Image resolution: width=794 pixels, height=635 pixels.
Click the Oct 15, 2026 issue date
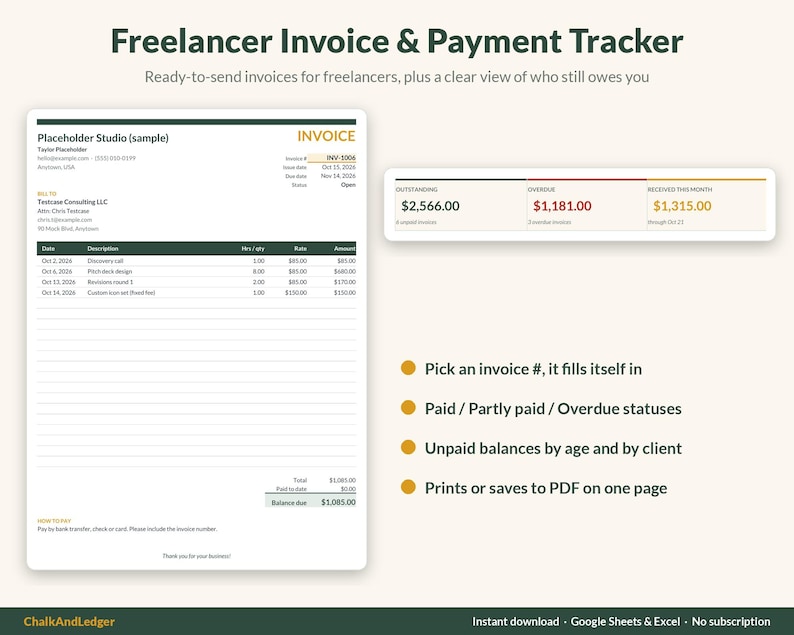coord(339,167)
